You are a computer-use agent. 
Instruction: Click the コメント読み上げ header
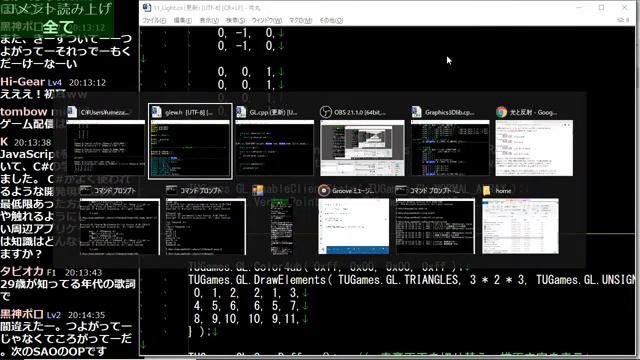click(x=56, y=8)
